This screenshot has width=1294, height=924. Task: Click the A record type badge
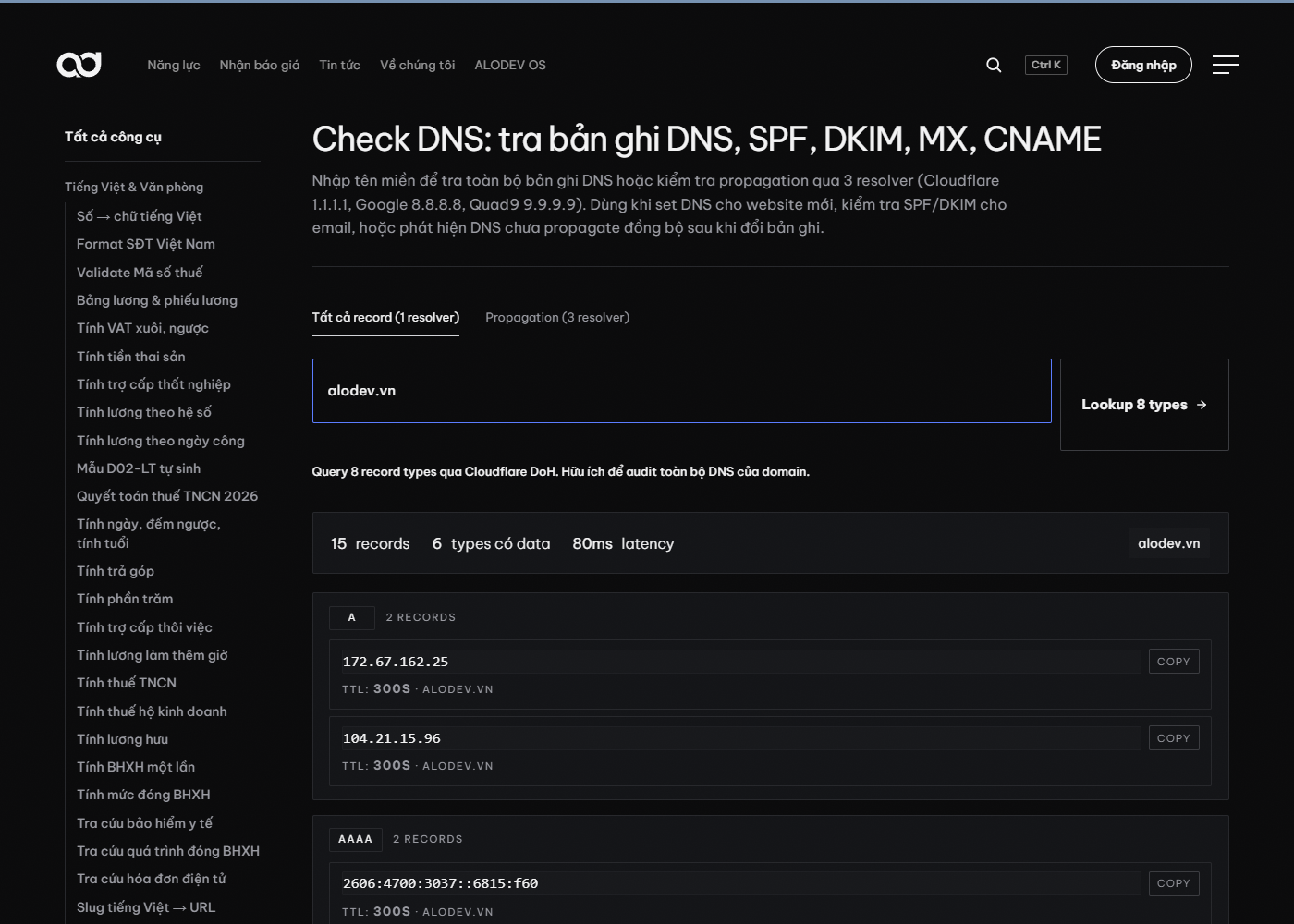pyautogui.click(x=352, y=617)
